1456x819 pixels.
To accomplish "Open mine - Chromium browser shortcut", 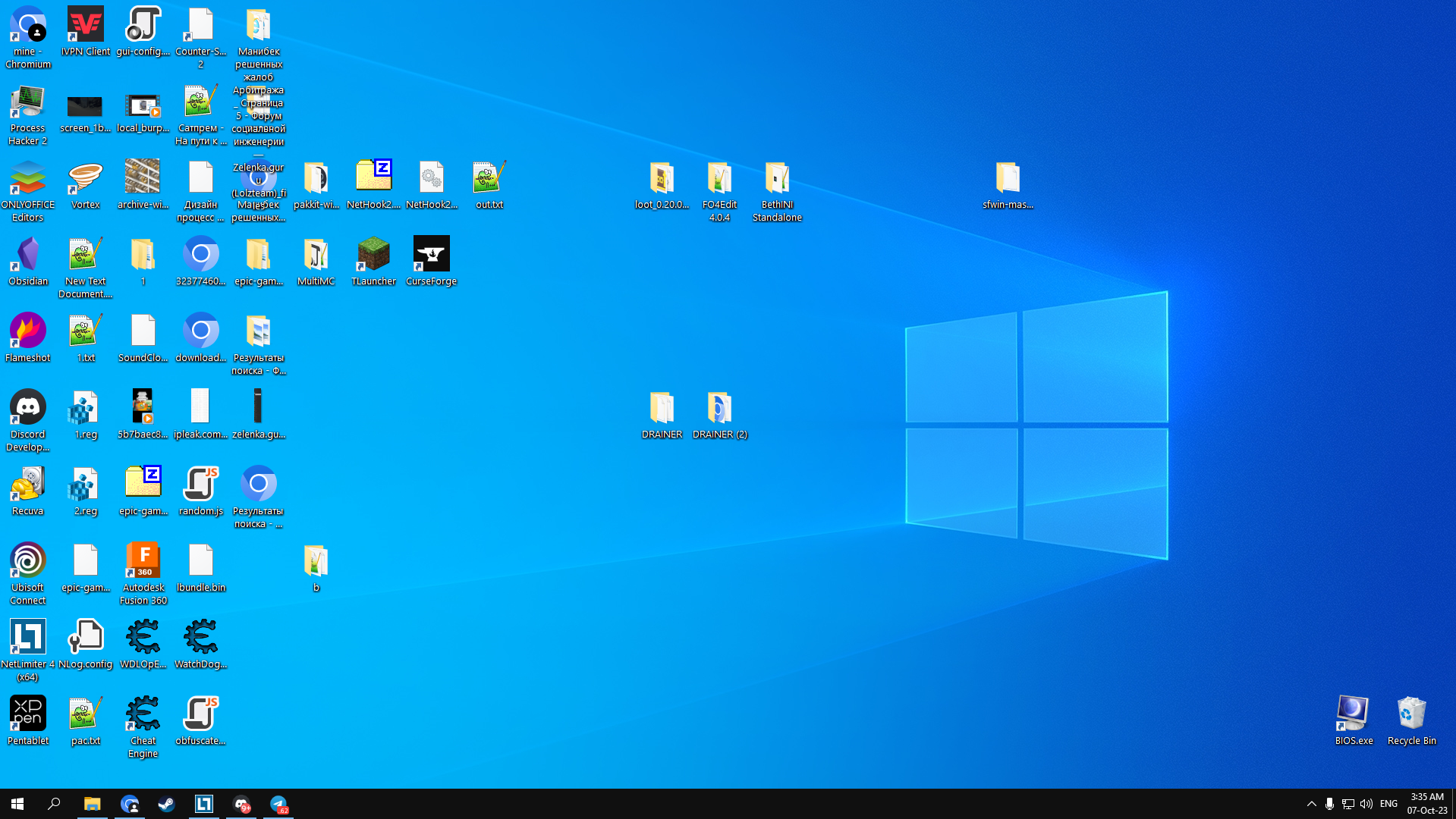I will pos(28,39).
